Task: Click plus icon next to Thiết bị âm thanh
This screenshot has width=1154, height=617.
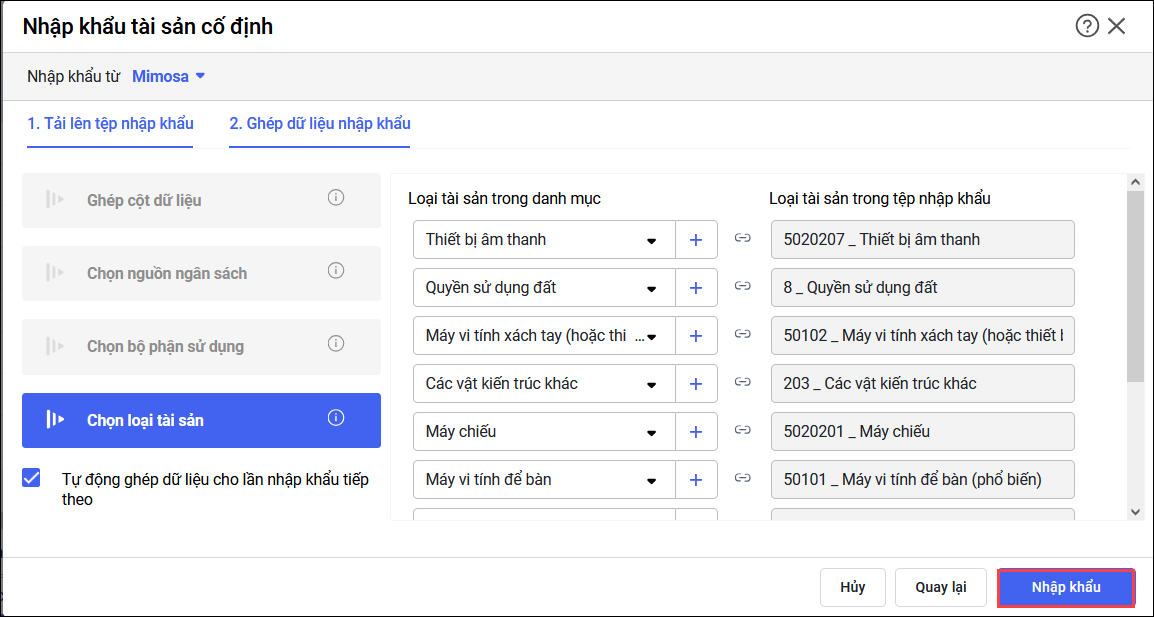Action: coord(697,240)
